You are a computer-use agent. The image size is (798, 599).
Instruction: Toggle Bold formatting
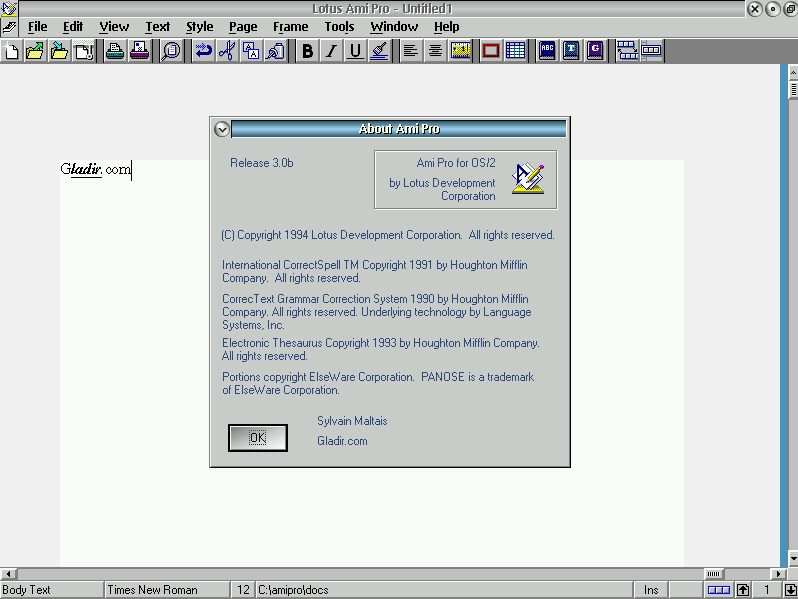click(307, 51)
